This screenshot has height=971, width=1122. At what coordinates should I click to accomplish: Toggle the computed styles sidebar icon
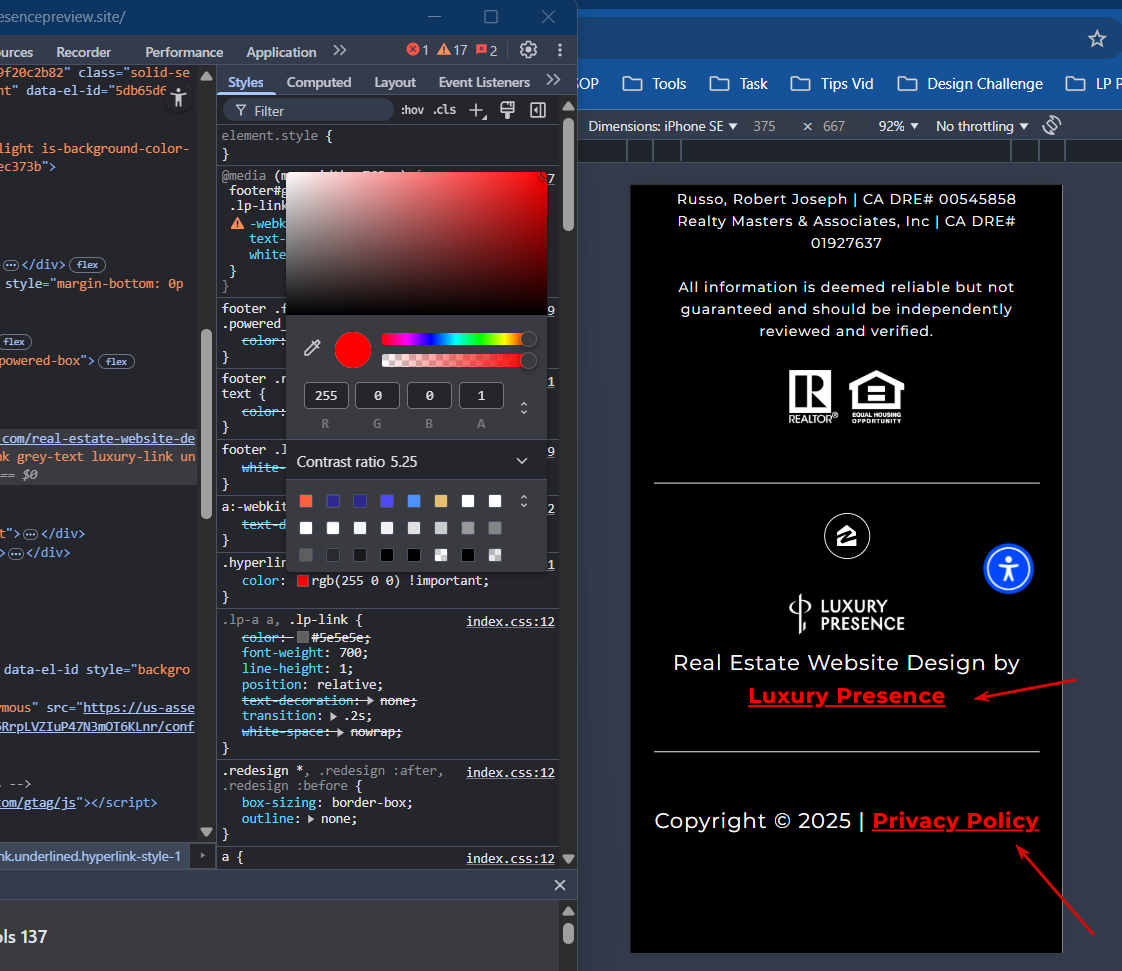click(538, 110)
